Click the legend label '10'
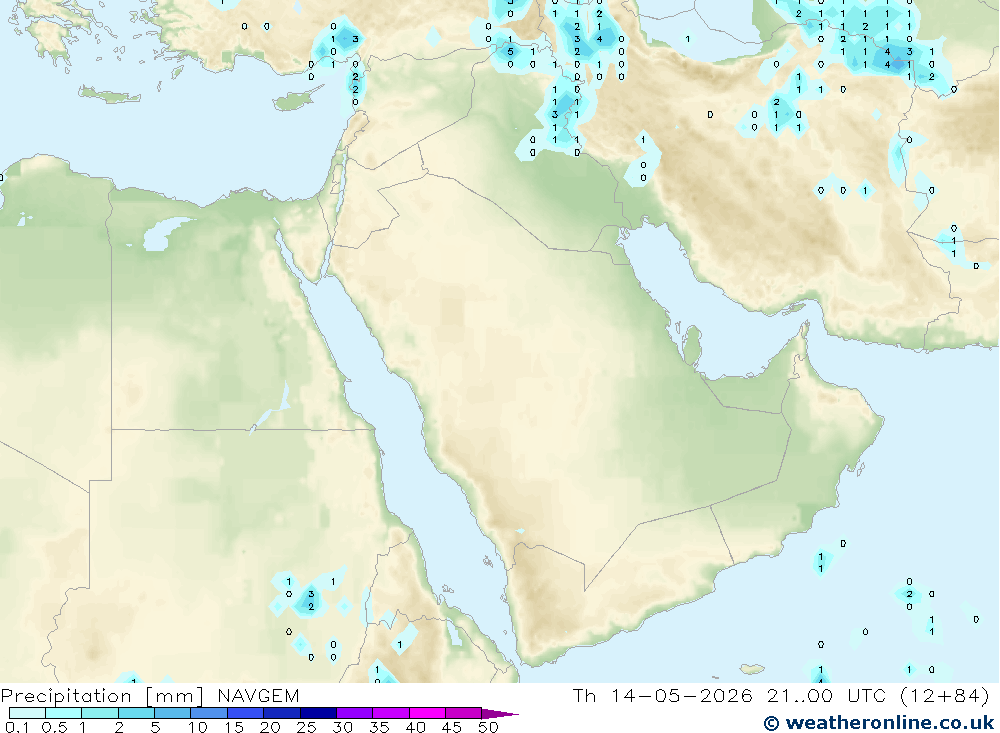The height and width of the screenshot is (733, 1000). pos(198,727)
